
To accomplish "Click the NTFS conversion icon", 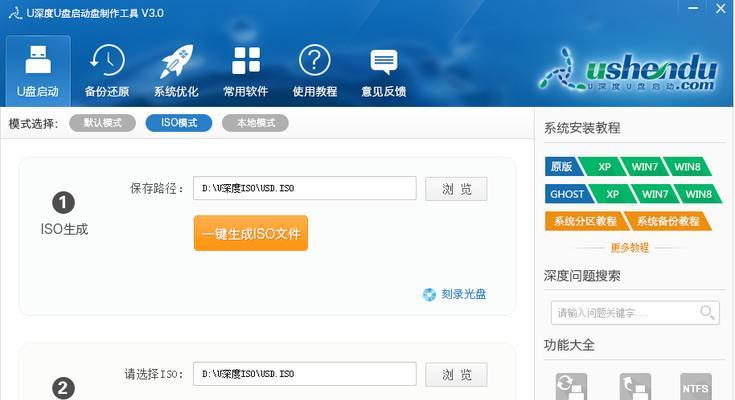I will coord(696,387).
